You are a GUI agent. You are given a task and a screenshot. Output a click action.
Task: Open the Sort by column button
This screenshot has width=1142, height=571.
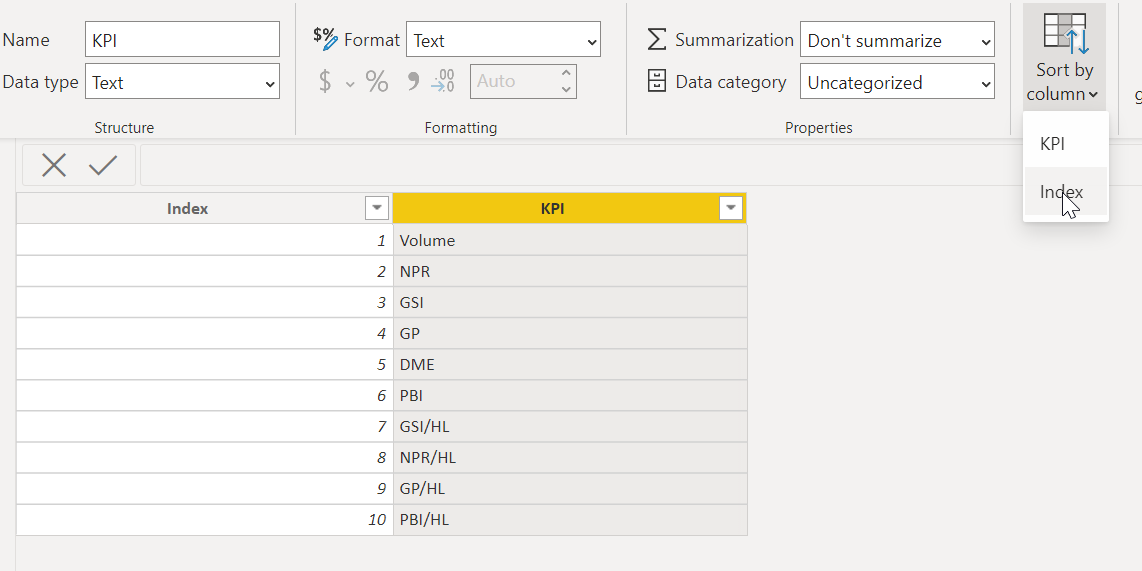click(1064, 57)
